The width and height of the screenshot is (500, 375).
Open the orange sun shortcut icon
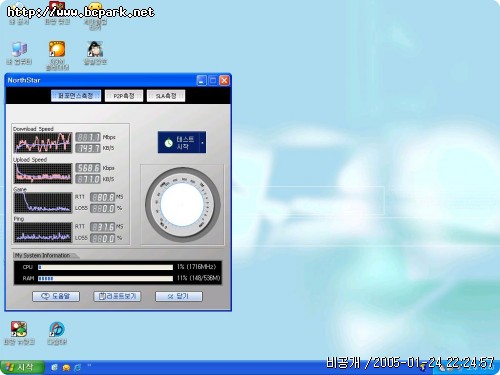click(57, 49)
